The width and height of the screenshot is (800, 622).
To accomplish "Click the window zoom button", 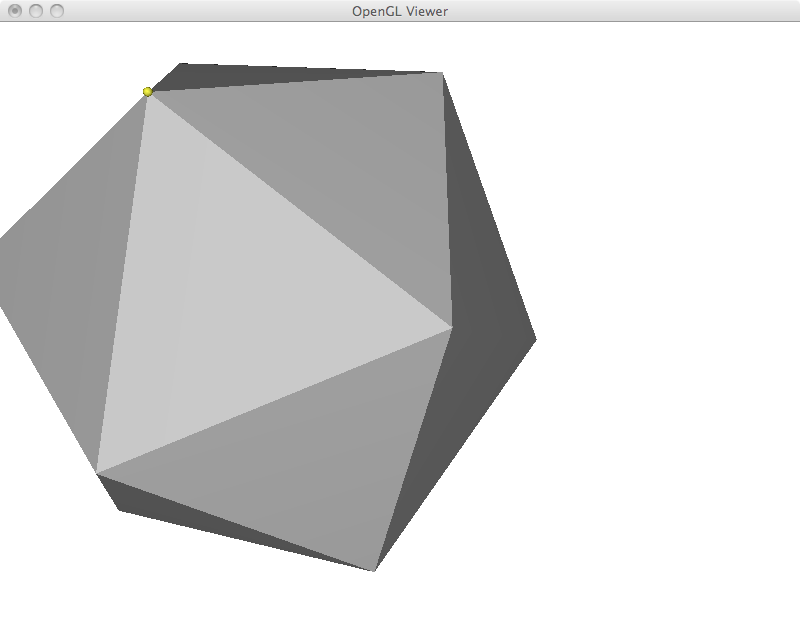I will pyautogui.click(x=57, y=11).
